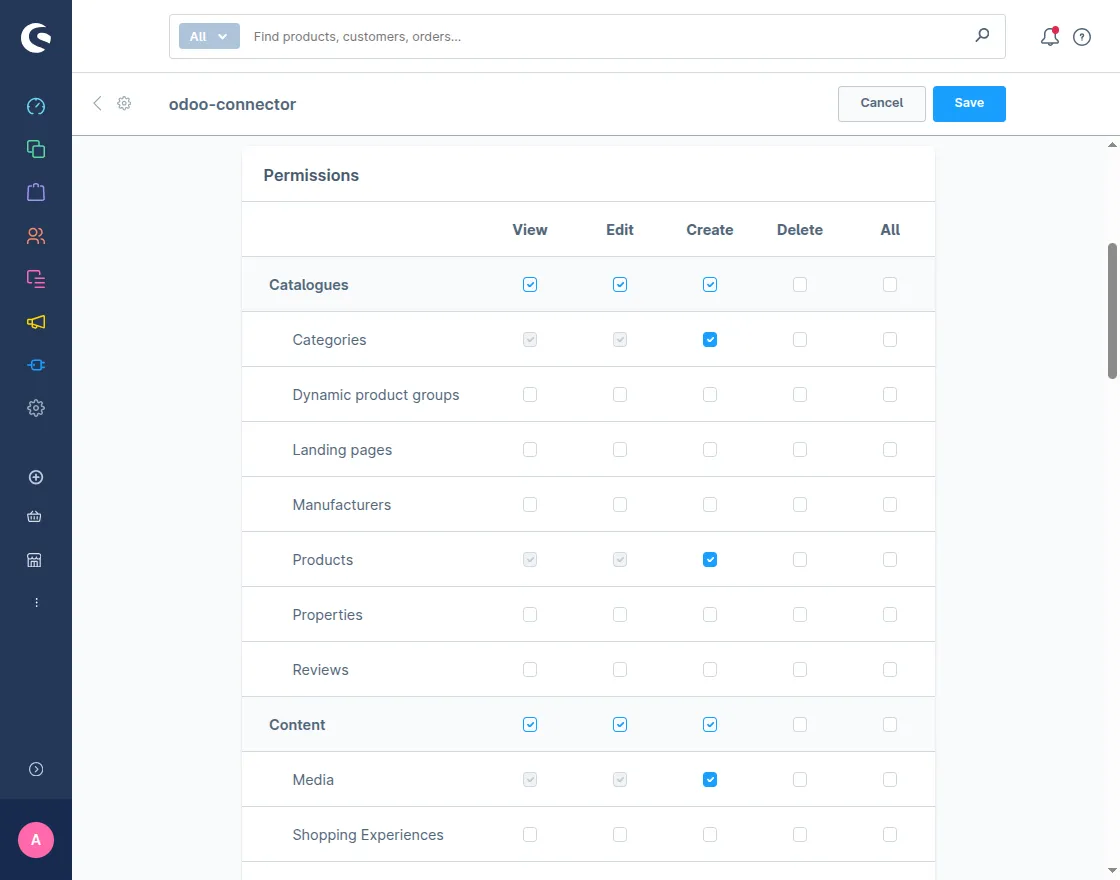Click the Permissions card heading
Screen dimensions: 1120x880
pyautogui.click(x=311, y=175)
